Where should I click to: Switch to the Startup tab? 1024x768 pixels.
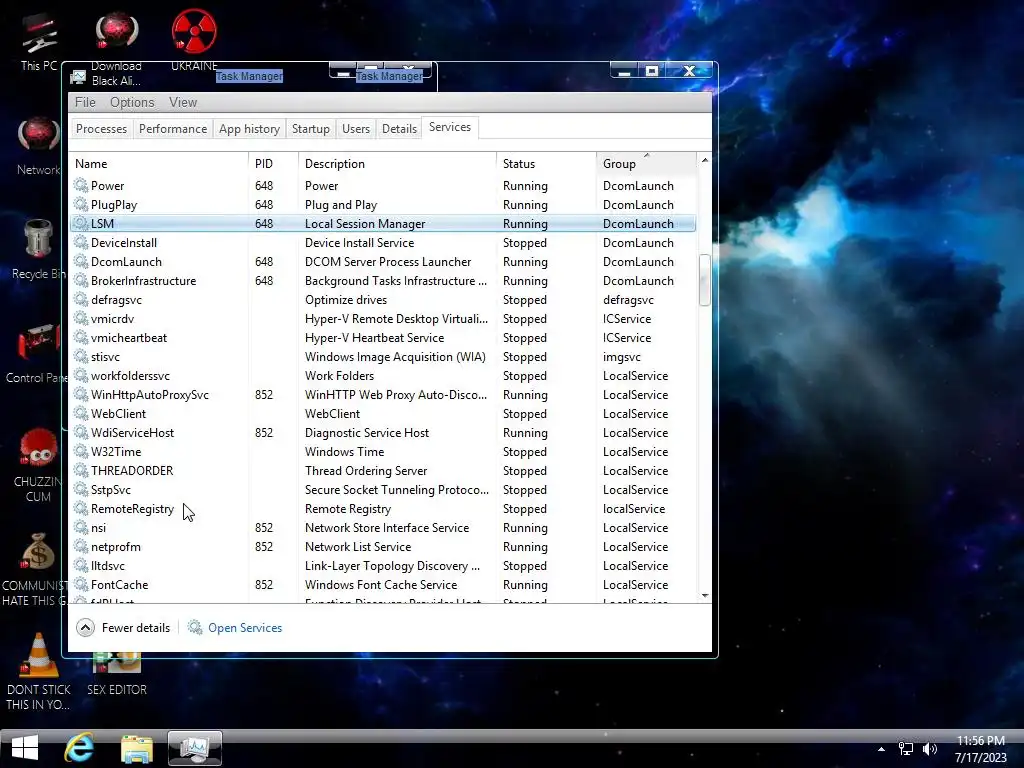coord(311,129)
